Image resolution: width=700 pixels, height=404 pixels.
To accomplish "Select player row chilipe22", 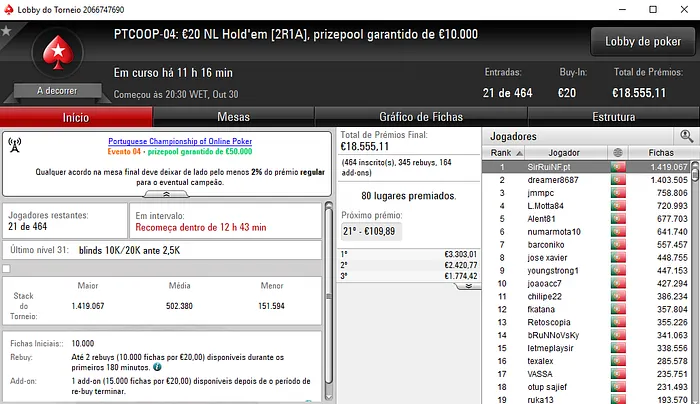I will 587,296.
